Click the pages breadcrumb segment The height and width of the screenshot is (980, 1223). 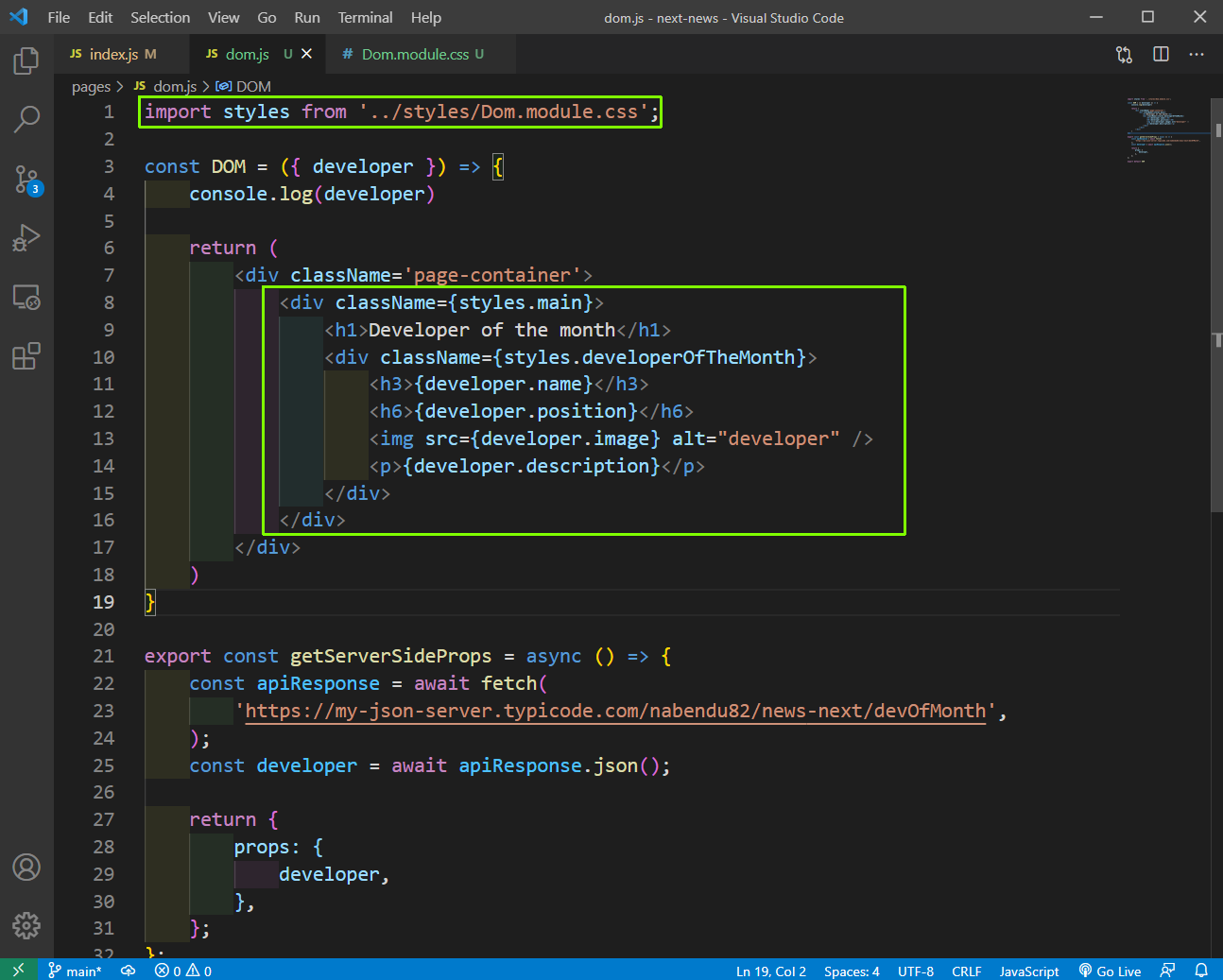point(91,86)
